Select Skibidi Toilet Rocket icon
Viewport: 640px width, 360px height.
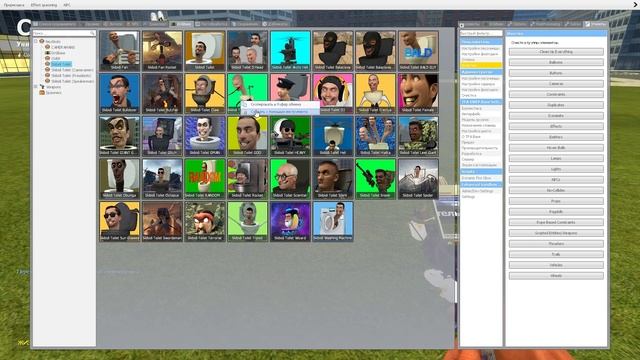coord(247,179)
